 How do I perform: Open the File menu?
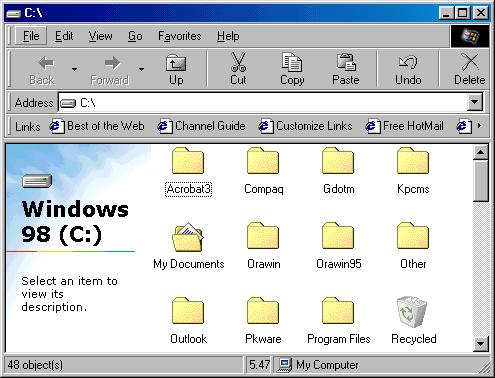31,36
